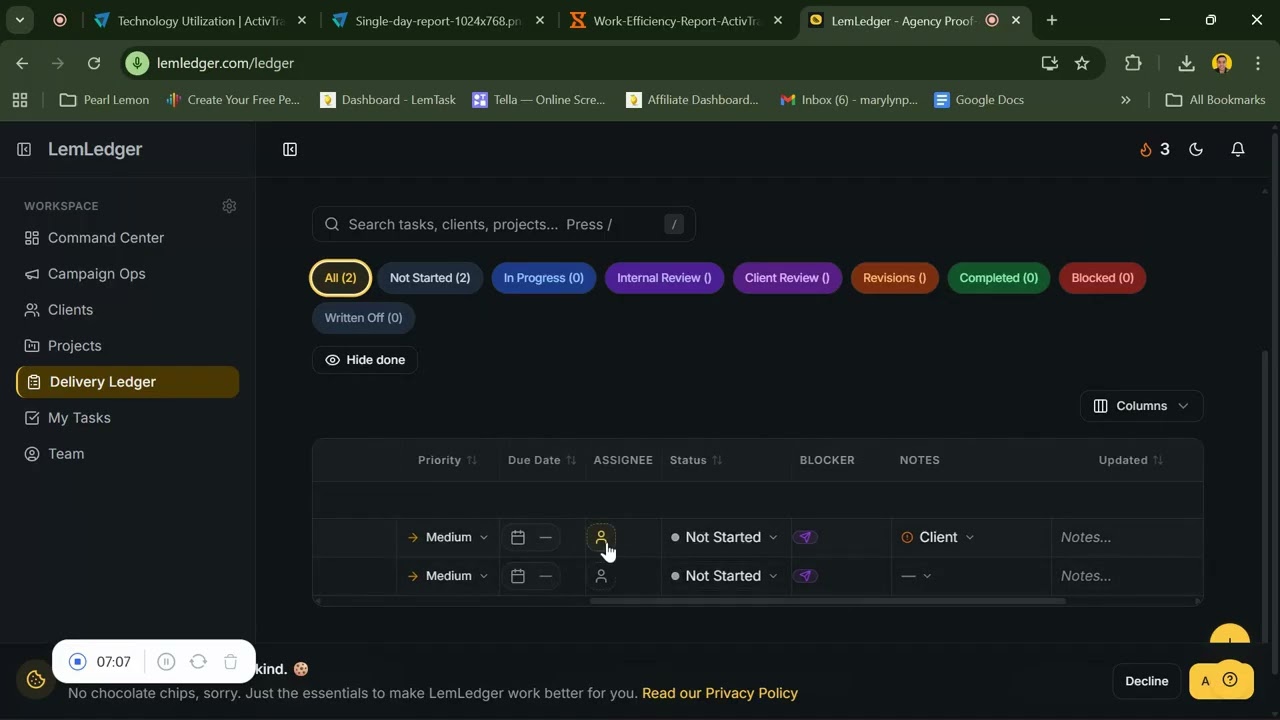Sort by Status column
The width and height of the screenshot is (1280, 720).
tap(696, 460)
